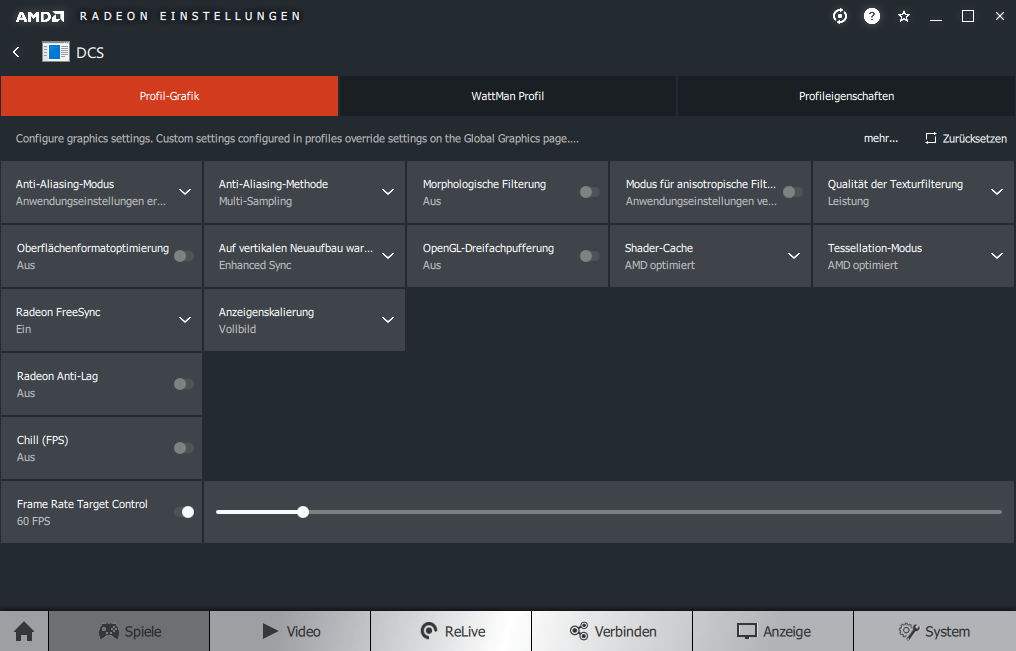Maximize the Radeon settings window
The image size is (1016, 651).
967,16
